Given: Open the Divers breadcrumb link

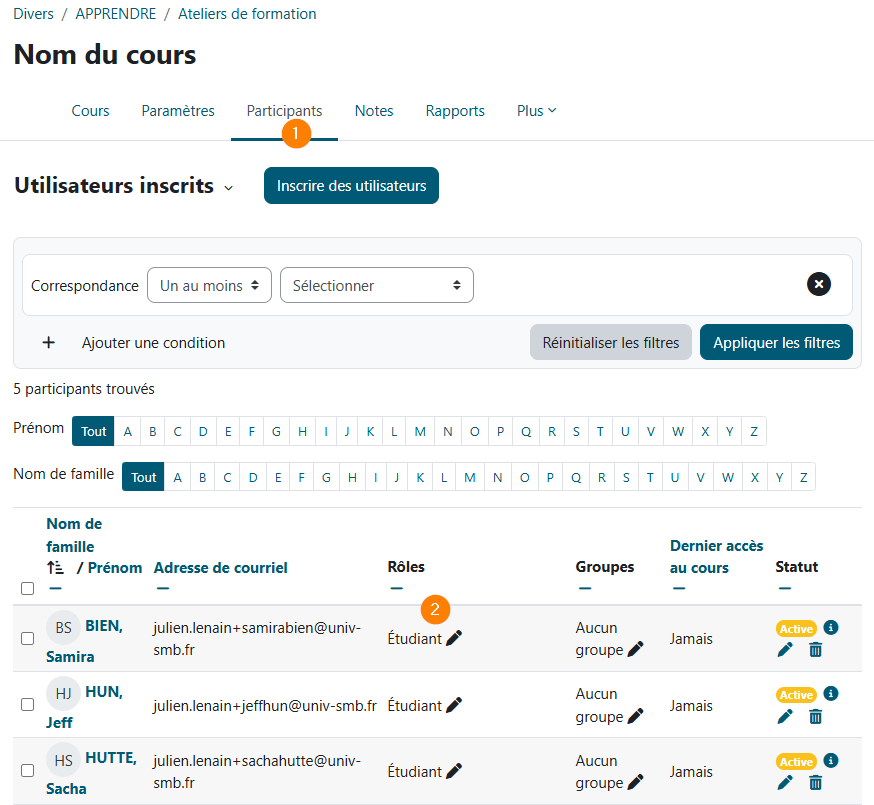Looking at the screenshot, I should coord(33,13).
